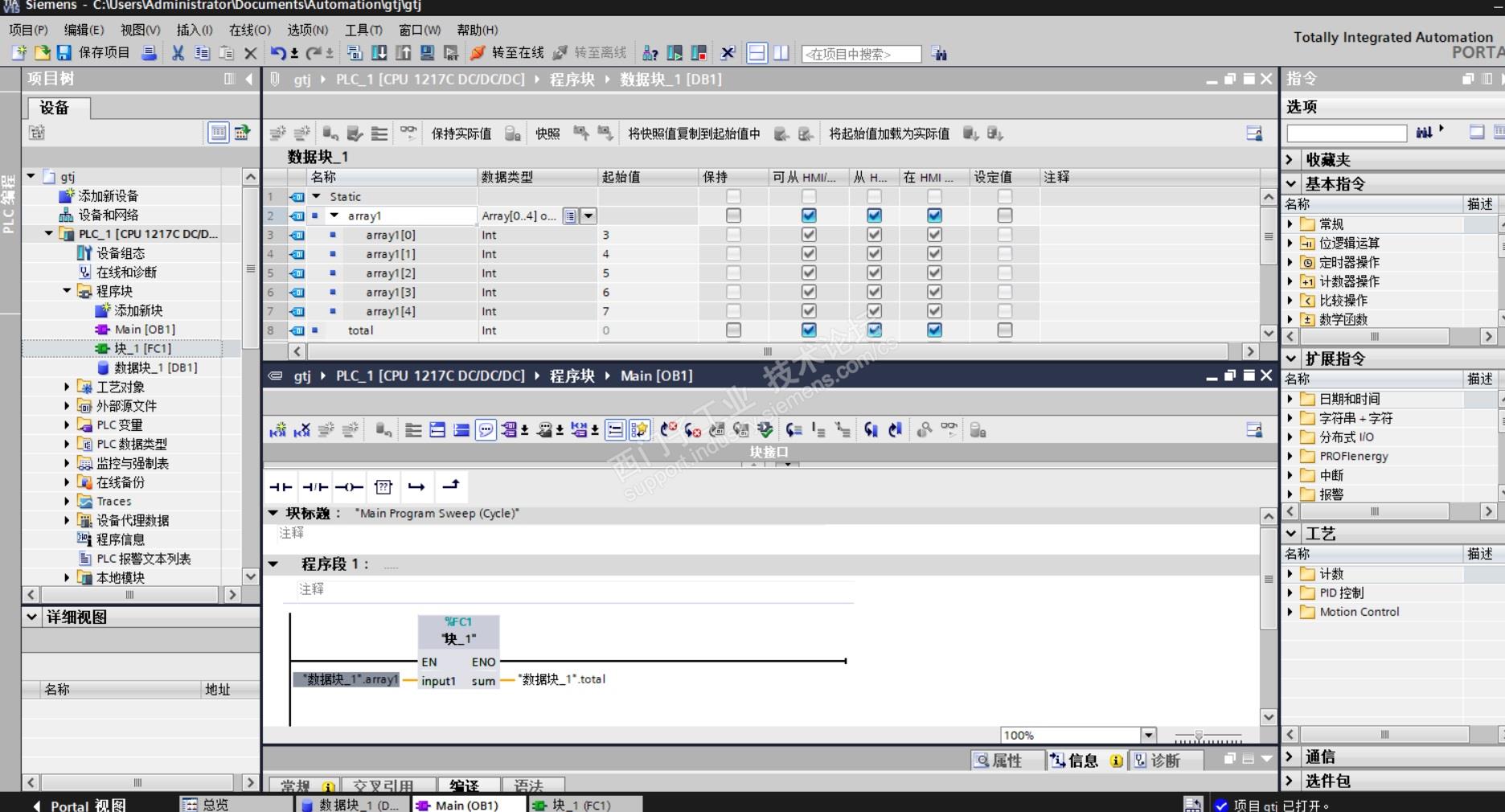The width and height of the screenshot is (1505, 812).
Task: Toggle the 设定值 checkbox for total
Action: 1005,330
